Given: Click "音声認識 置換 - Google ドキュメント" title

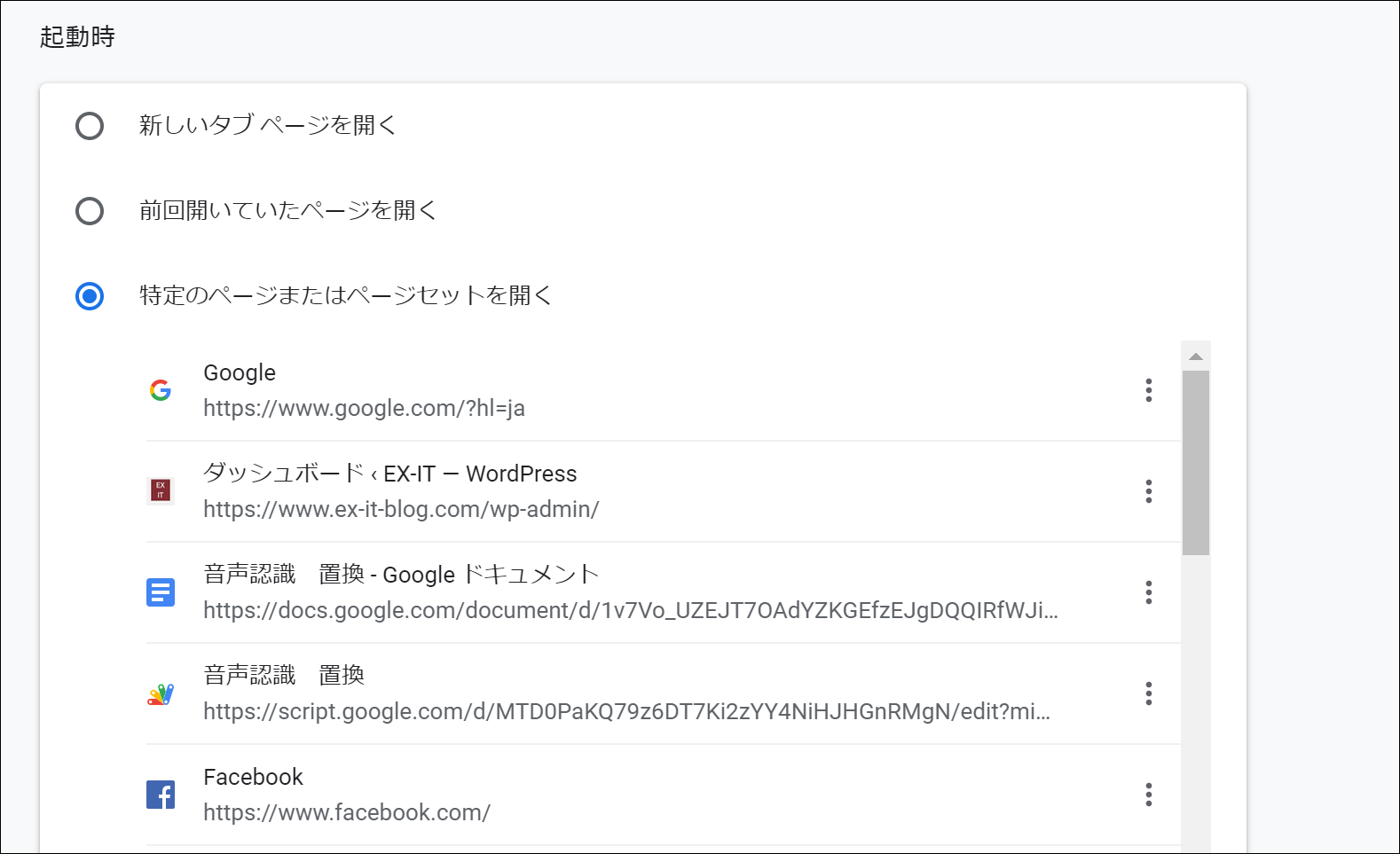Looking at the screenshot, I should (401, 575).
